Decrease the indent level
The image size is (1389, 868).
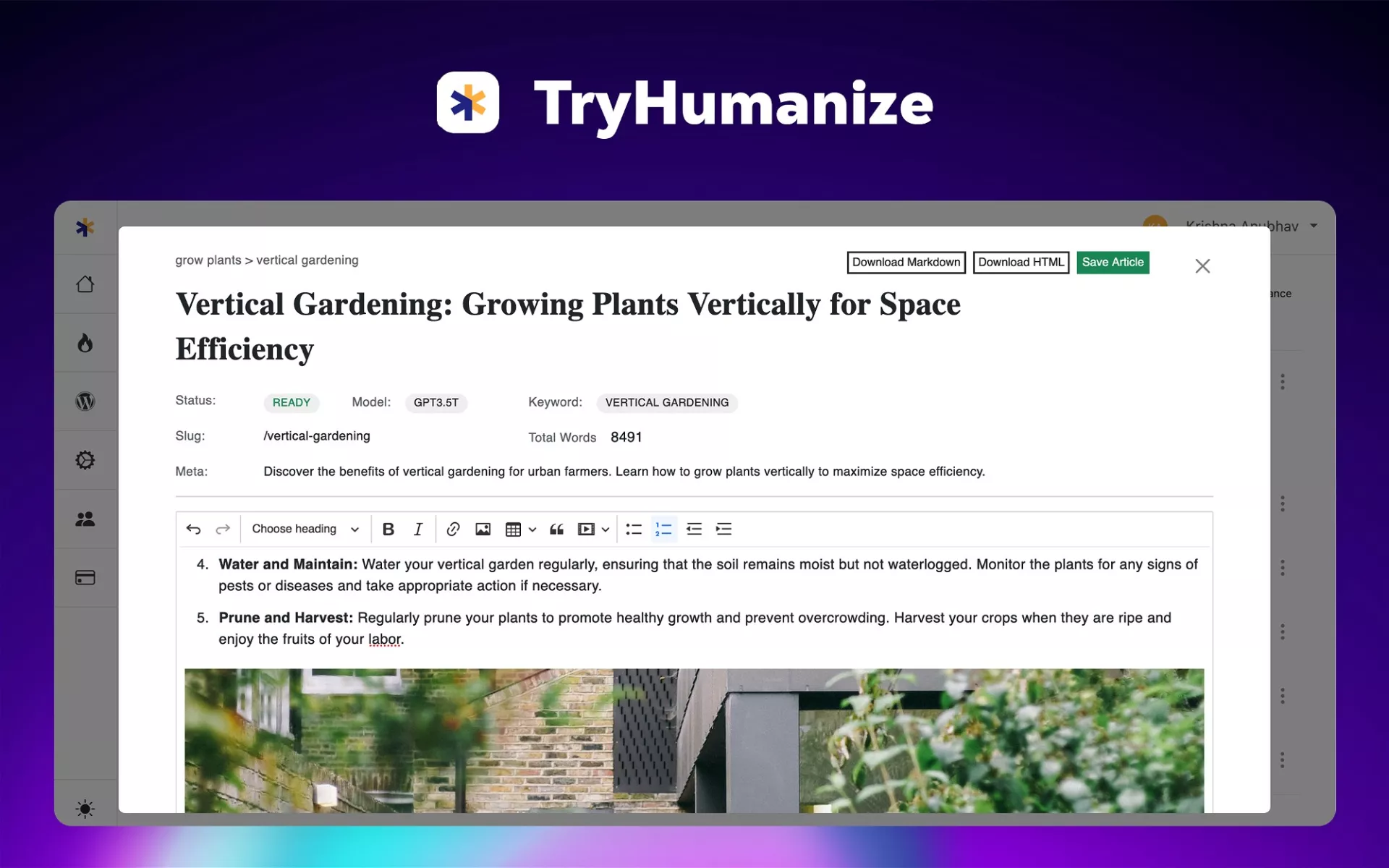[x=694, y=529]
